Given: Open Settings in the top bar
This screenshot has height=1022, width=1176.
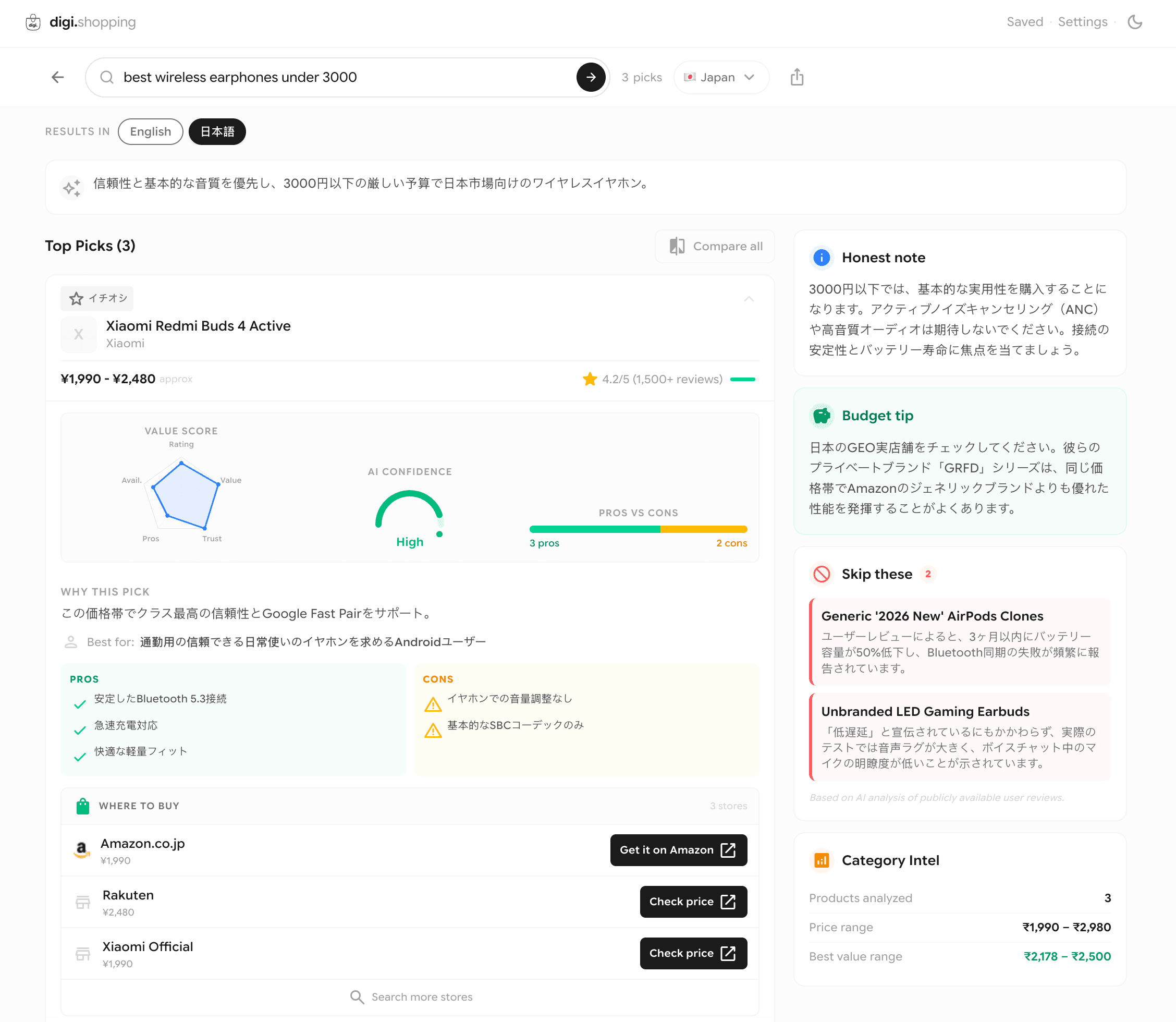Looking at the screenshot, I should pos(1082,22).
